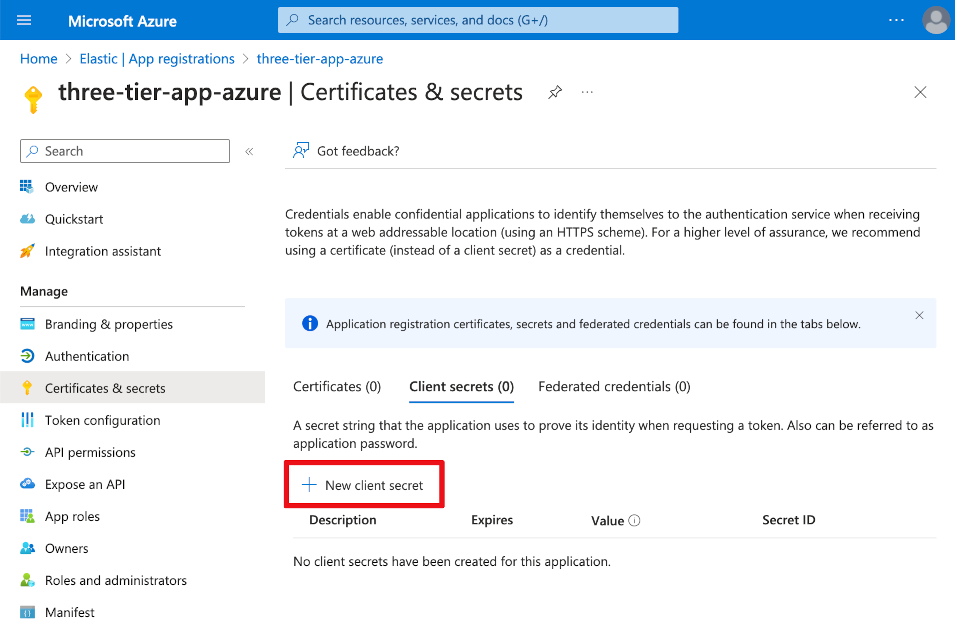Click New client secret button
This screenshot has height=635, width=955.
click(363, 485)
